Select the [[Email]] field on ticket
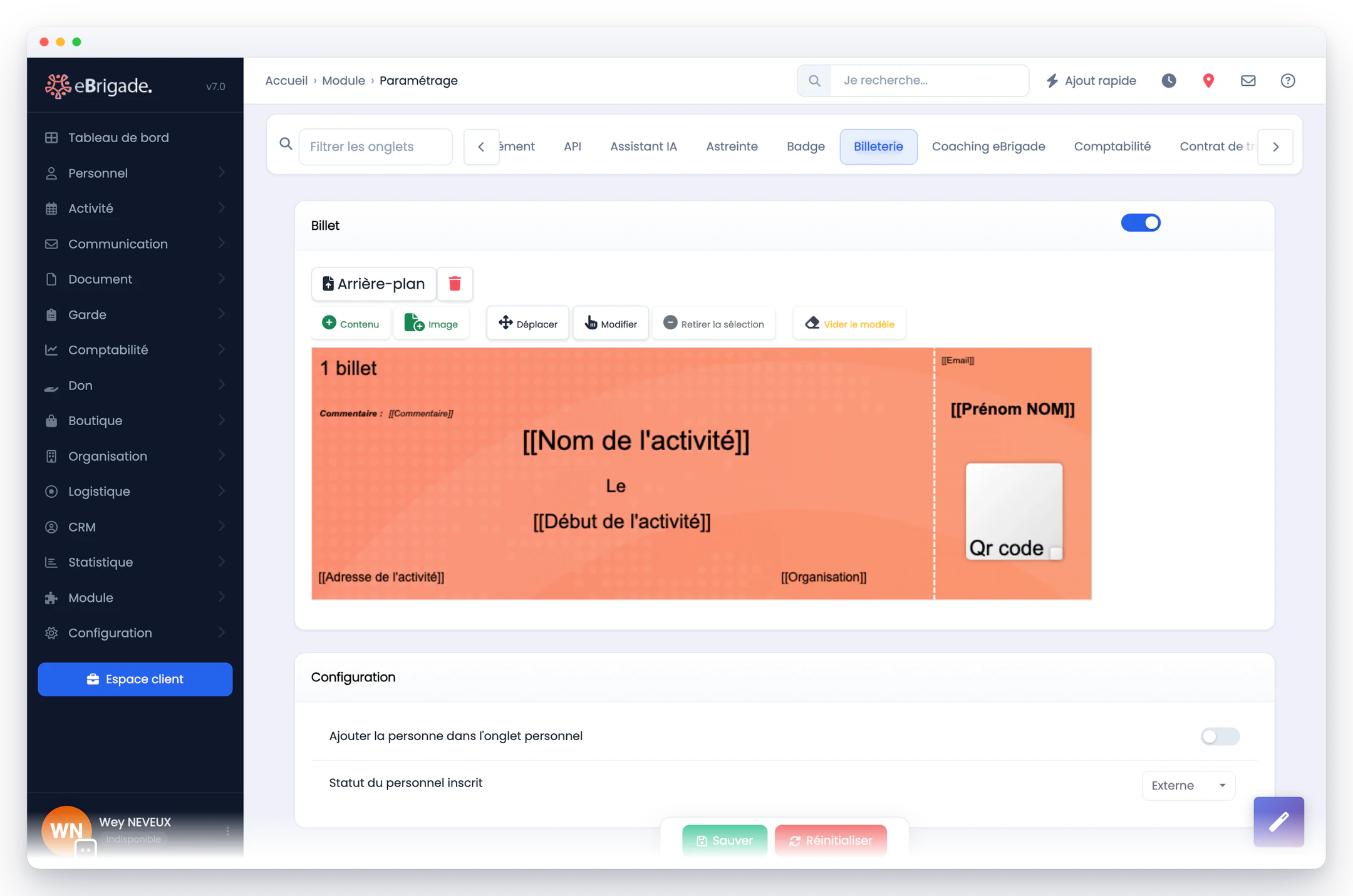Image resolution: width=1353 pixels, height=896 pixels. [x=958, y=360]
